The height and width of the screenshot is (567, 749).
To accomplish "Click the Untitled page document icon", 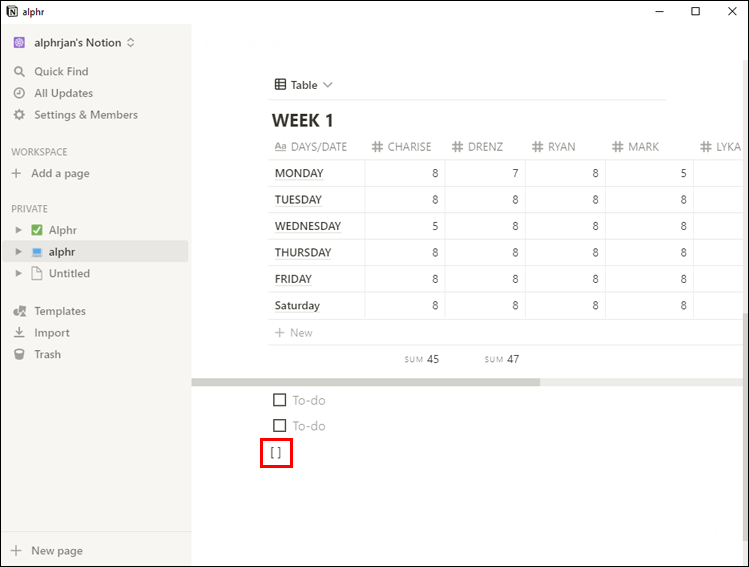I will coord(37,273).
